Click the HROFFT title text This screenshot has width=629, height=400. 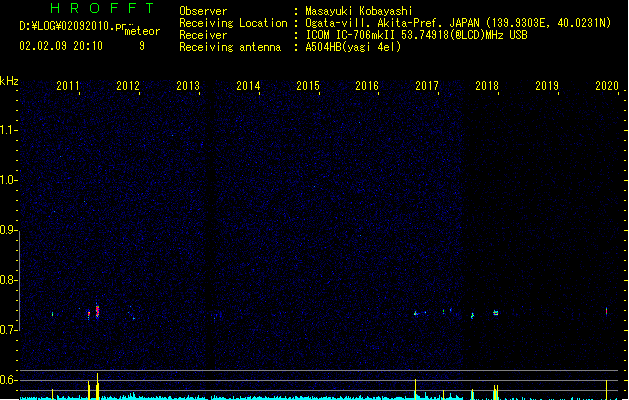tap(102, 8)
